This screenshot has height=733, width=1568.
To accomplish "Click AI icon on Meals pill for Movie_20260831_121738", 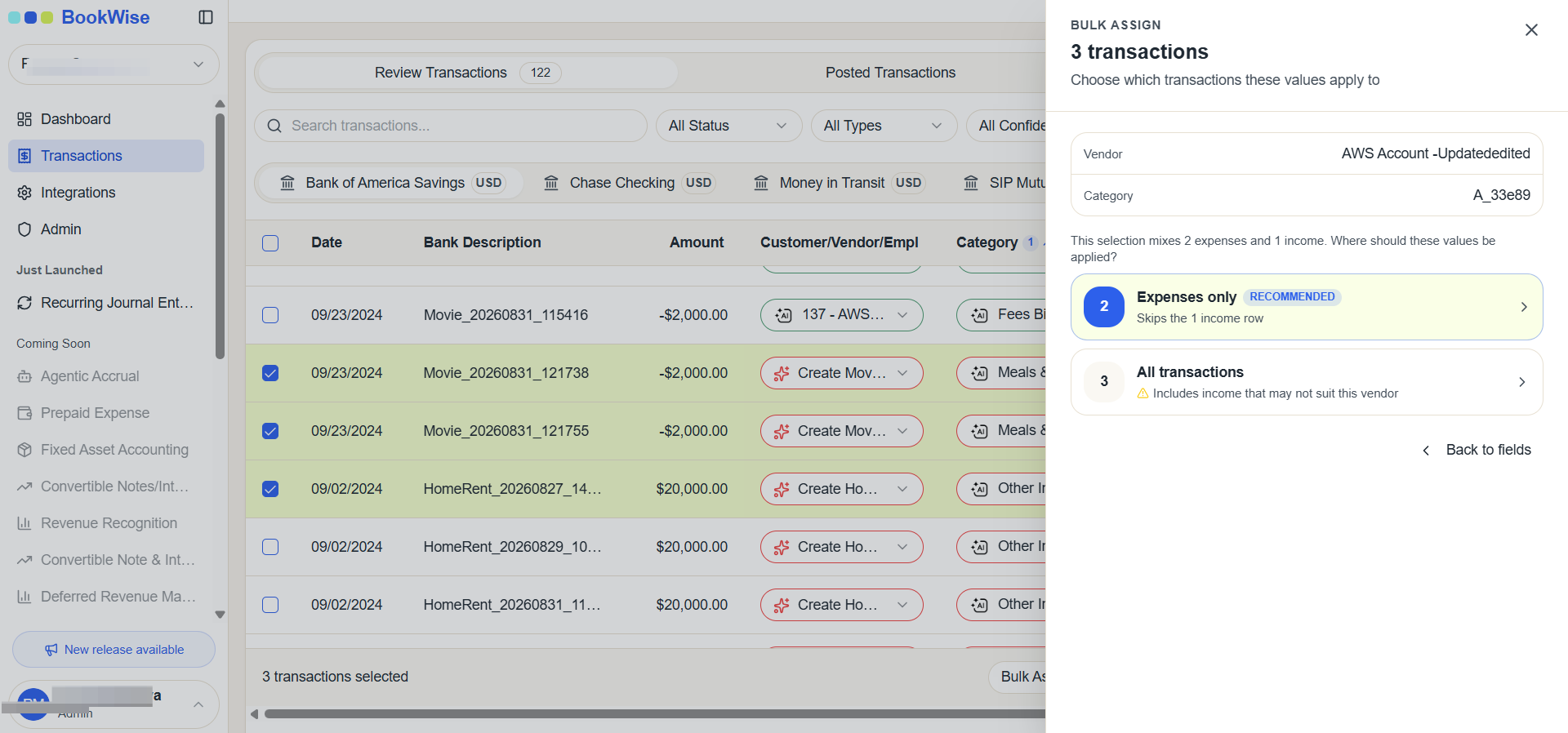I will (979, 373).
